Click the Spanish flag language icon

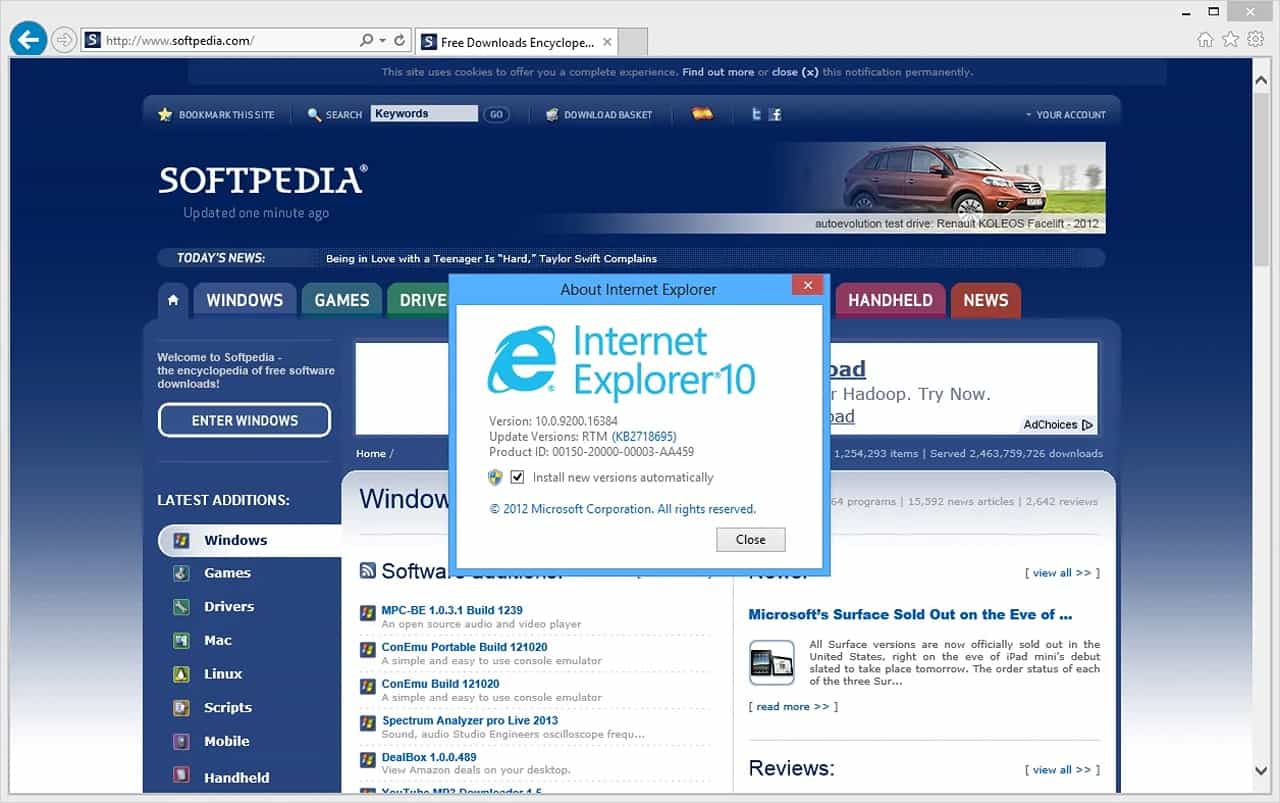(x=703, y=114)
